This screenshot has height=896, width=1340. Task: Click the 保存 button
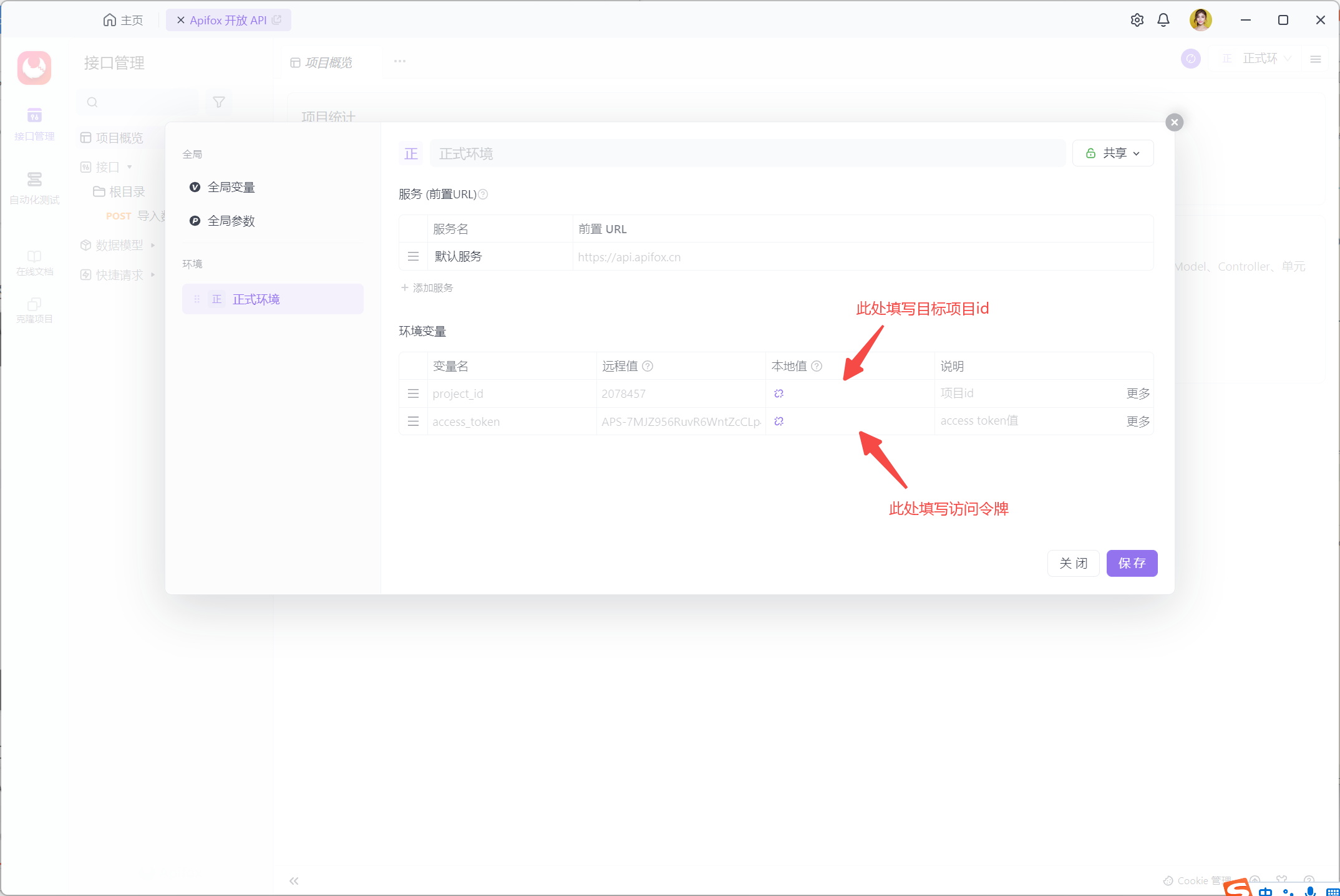coord(1132,563)
